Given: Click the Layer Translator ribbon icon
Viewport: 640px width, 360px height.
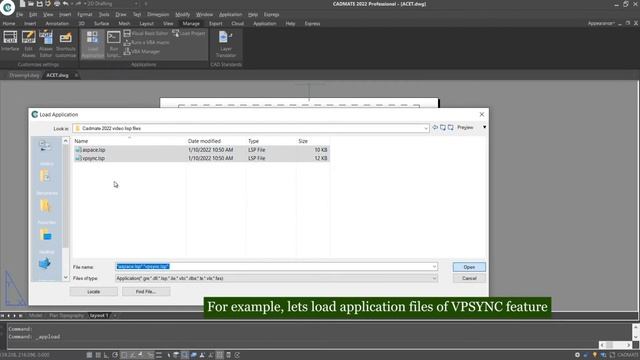Looking at the screenshot, I should [226, 44].
